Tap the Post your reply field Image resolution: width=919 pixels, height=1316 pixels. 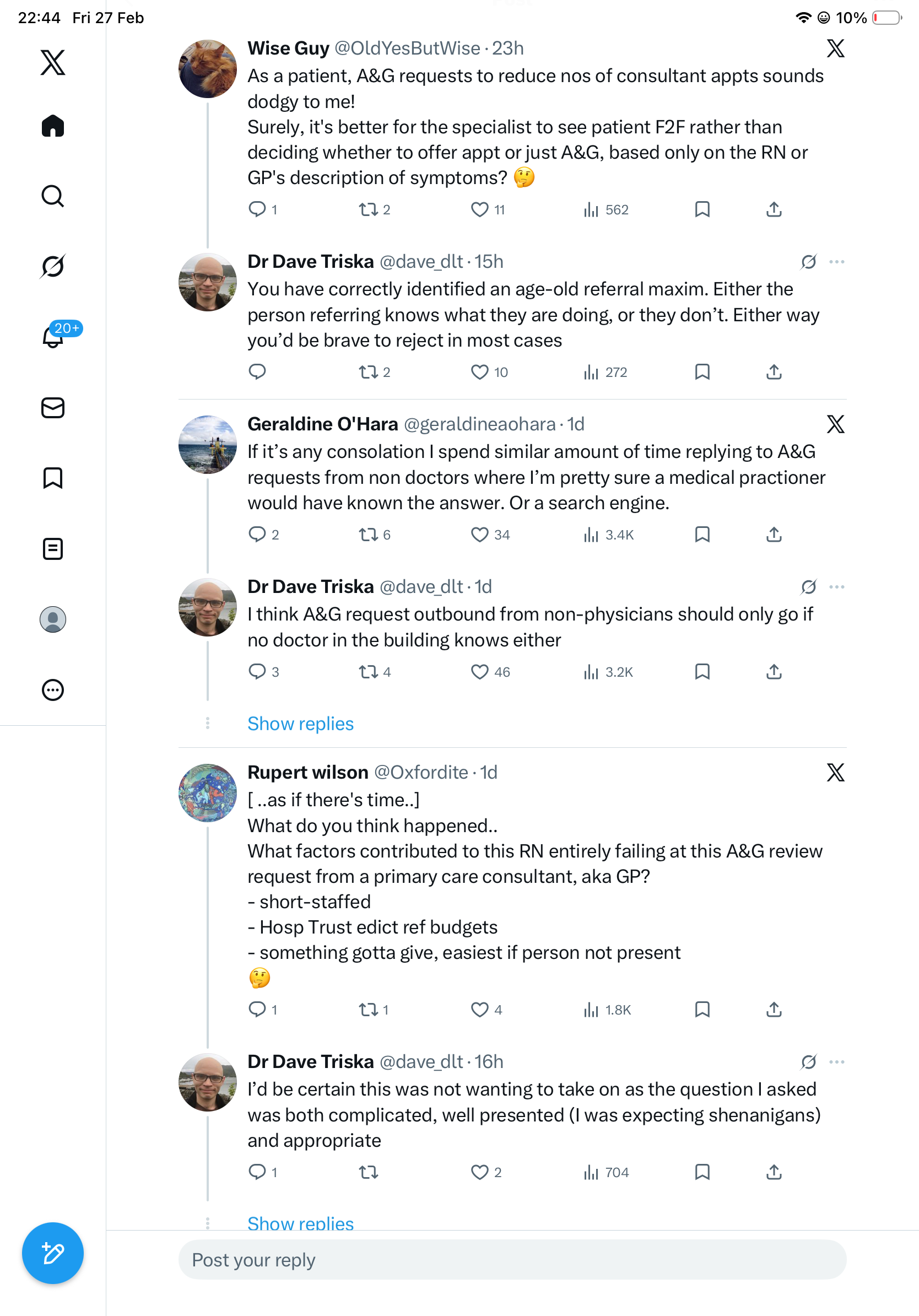[x=512, y=1259]
